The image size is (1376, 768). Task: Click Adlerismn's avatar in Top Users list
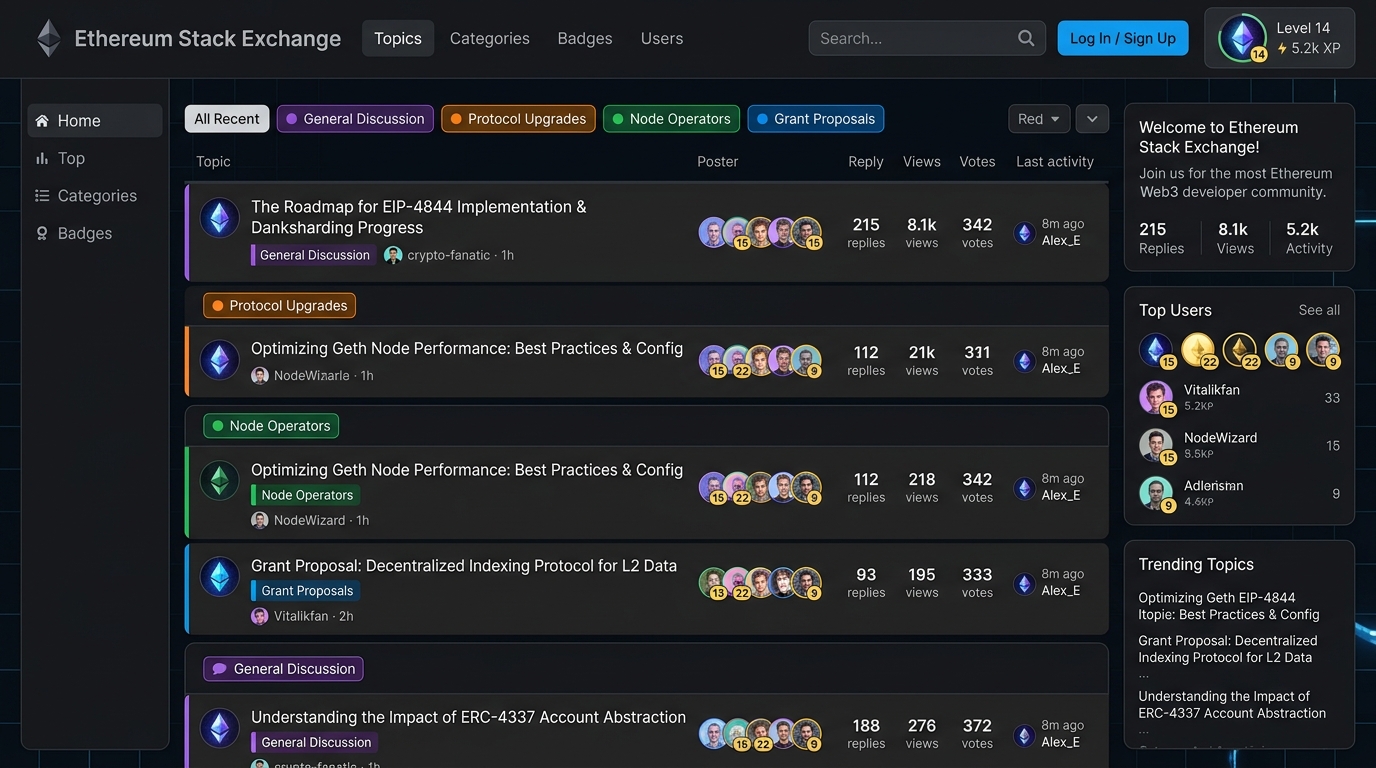click(1156, 493)
